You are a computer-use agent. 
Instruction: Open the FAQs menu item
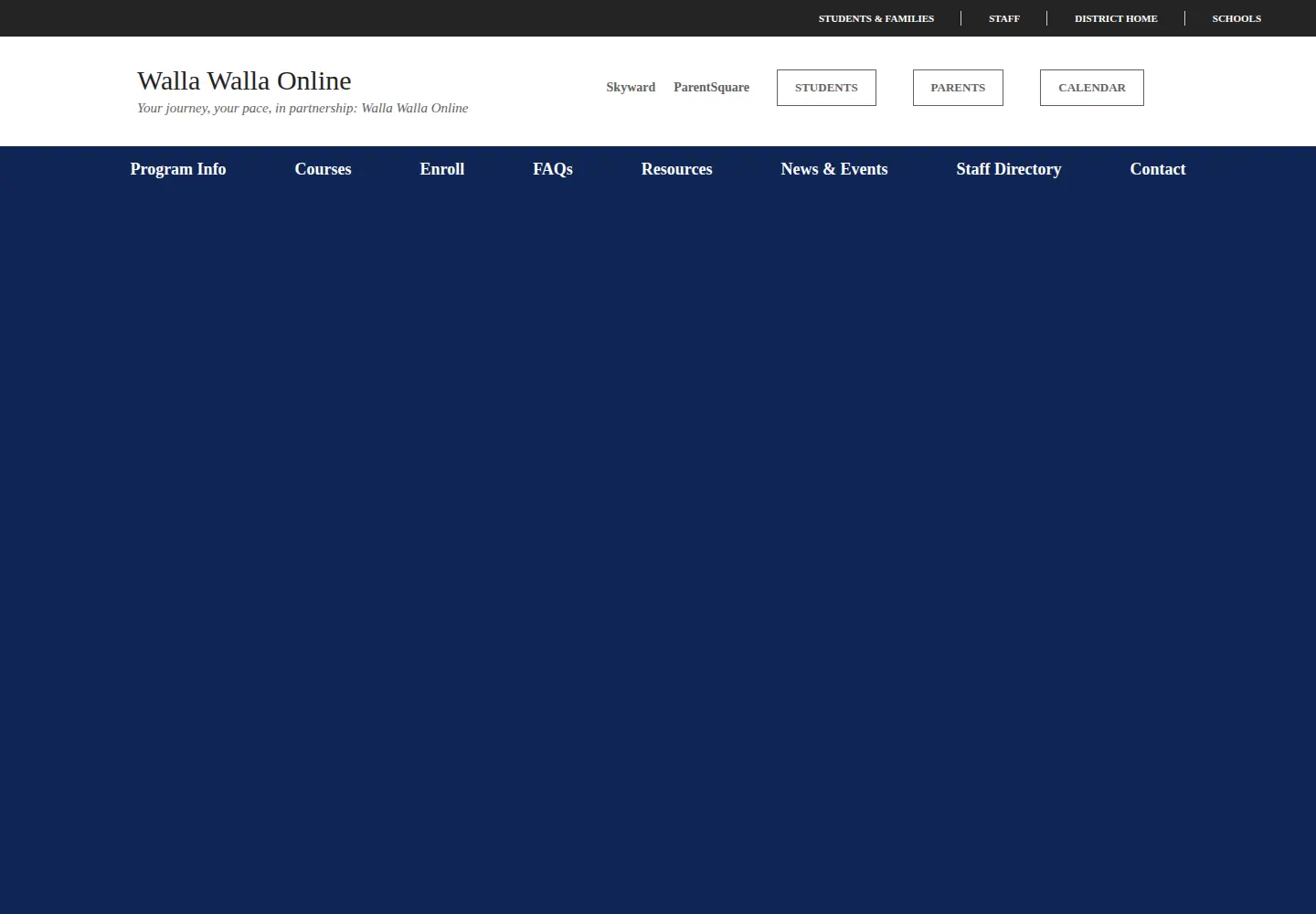(553, 169)
